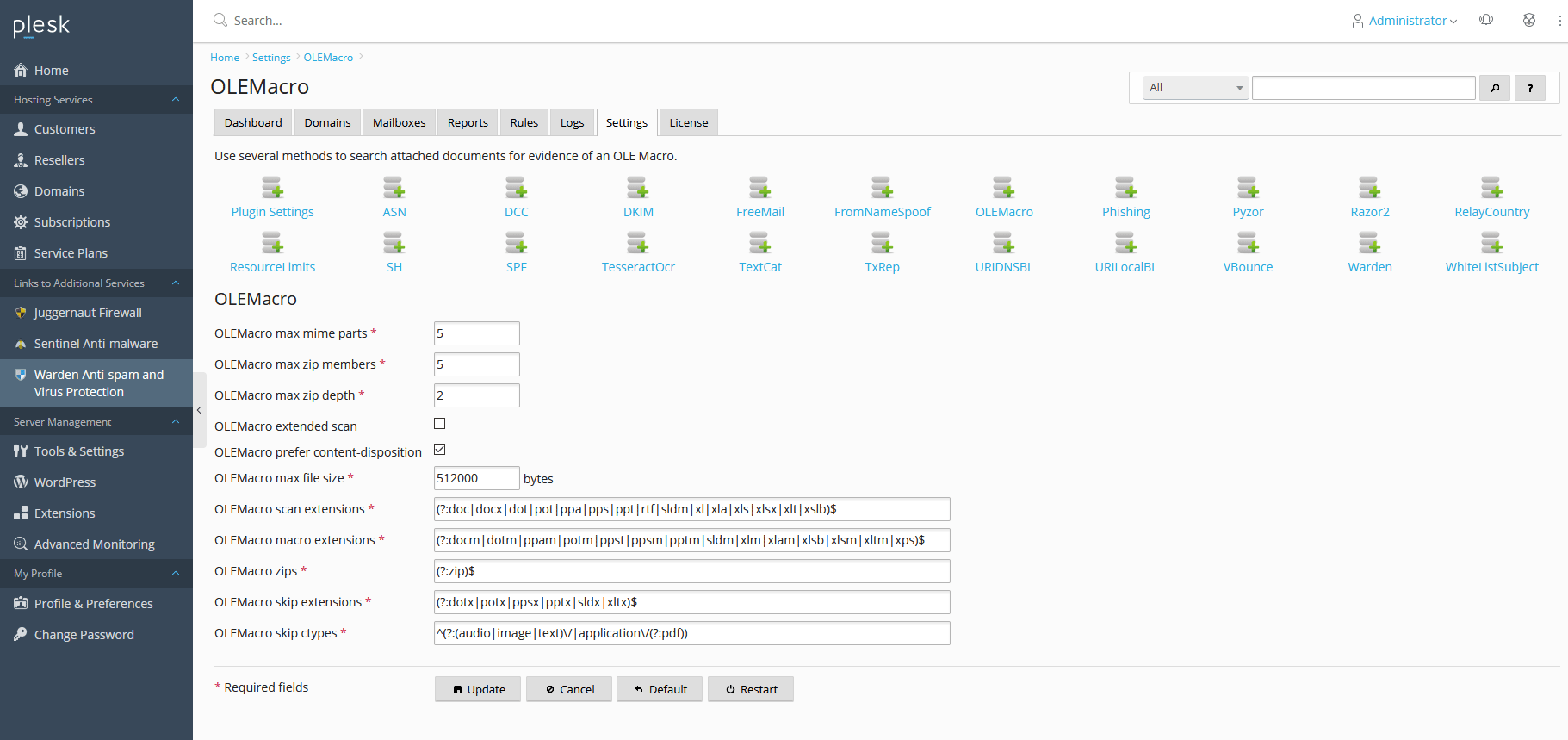Switch to the Logs tab
The height and width of the screenshot is (740, 1568).
[x=573, y=122]
